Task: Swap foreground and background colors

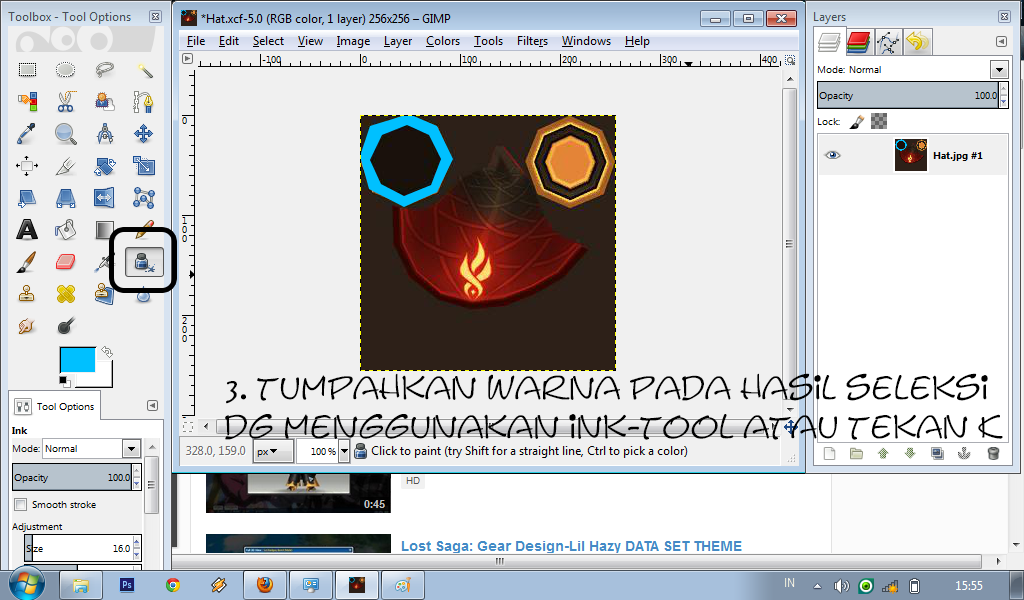Action: (107, 352)
